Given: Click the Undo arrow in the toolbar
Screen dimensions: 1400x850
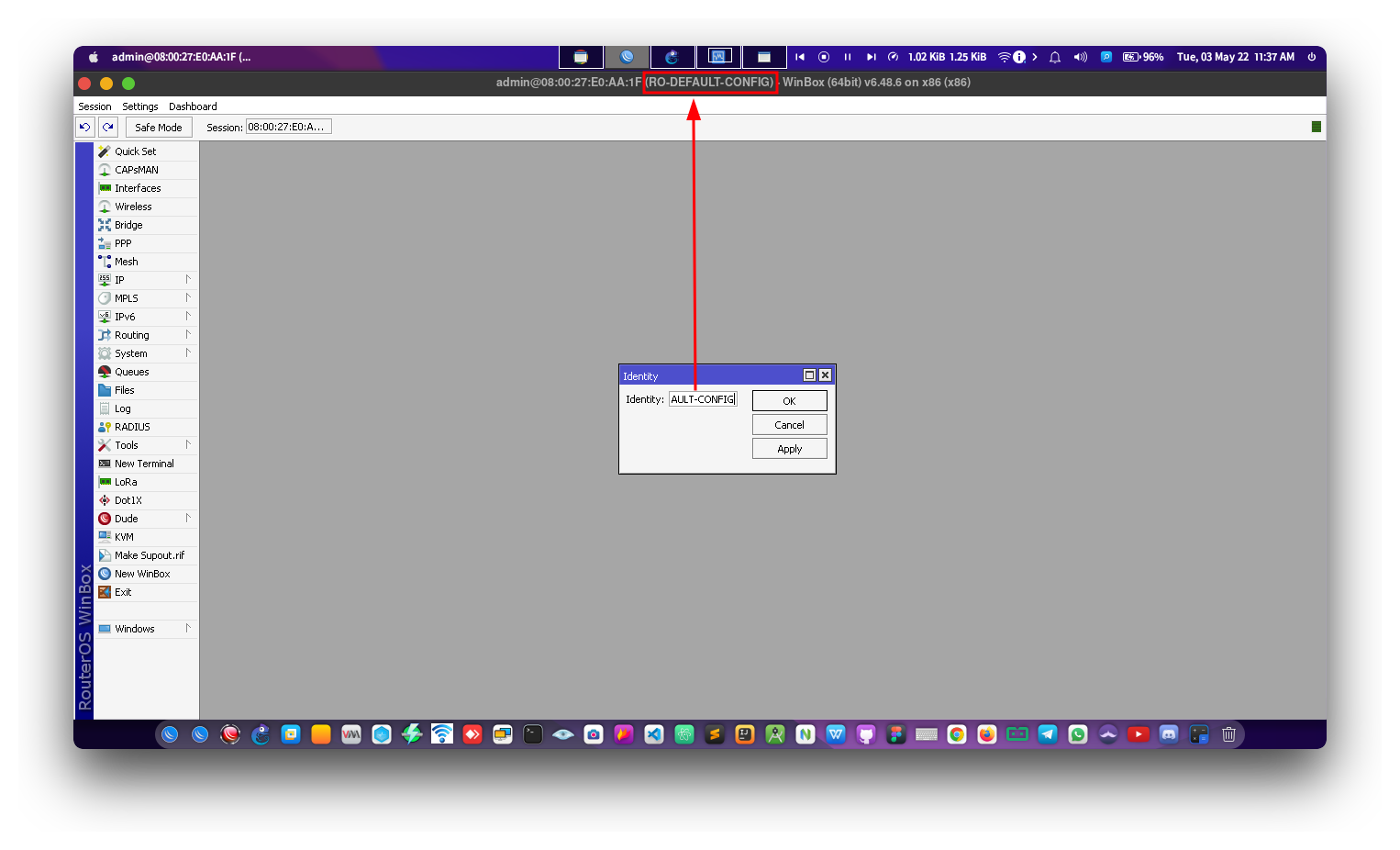Looking at the screenshot, I should (x=84, y=127).
